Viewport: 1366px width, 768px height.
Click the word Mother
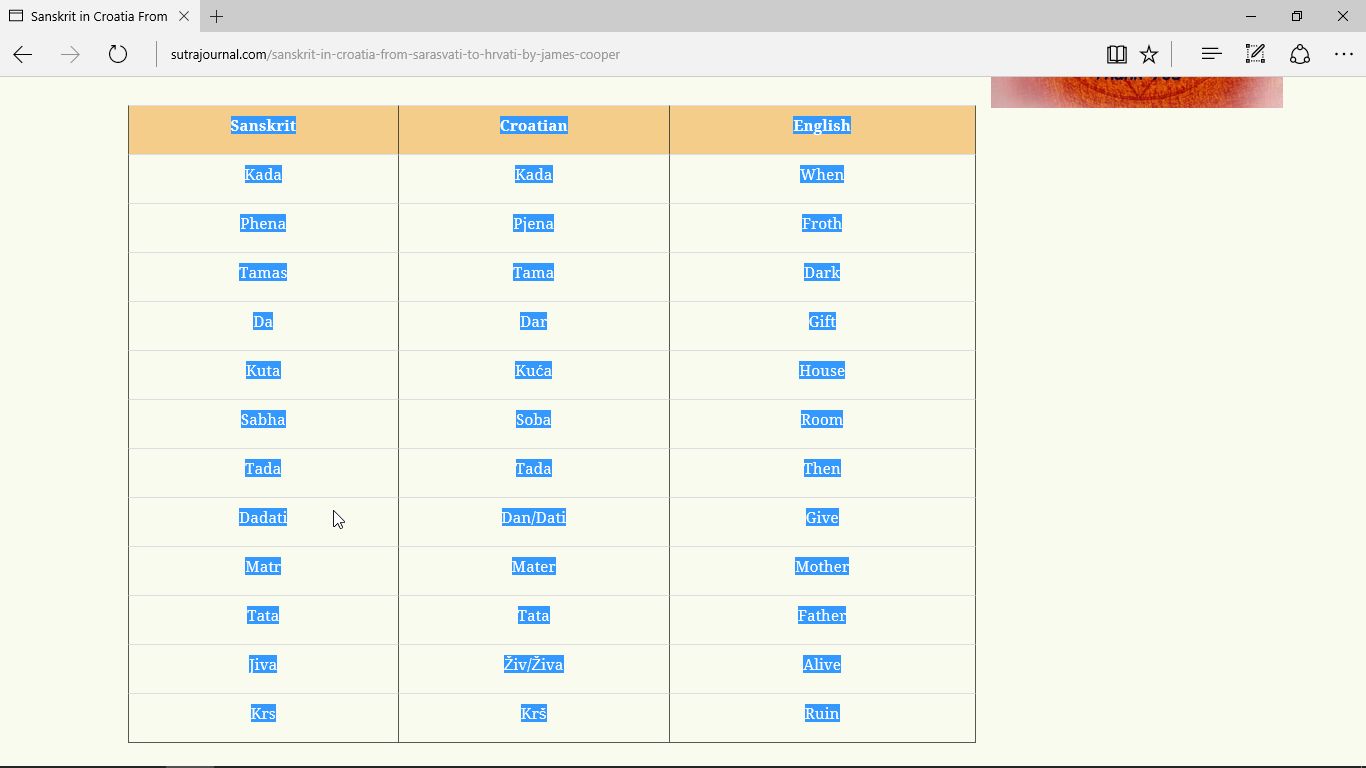pyautogui.click(x=822, y=566)
